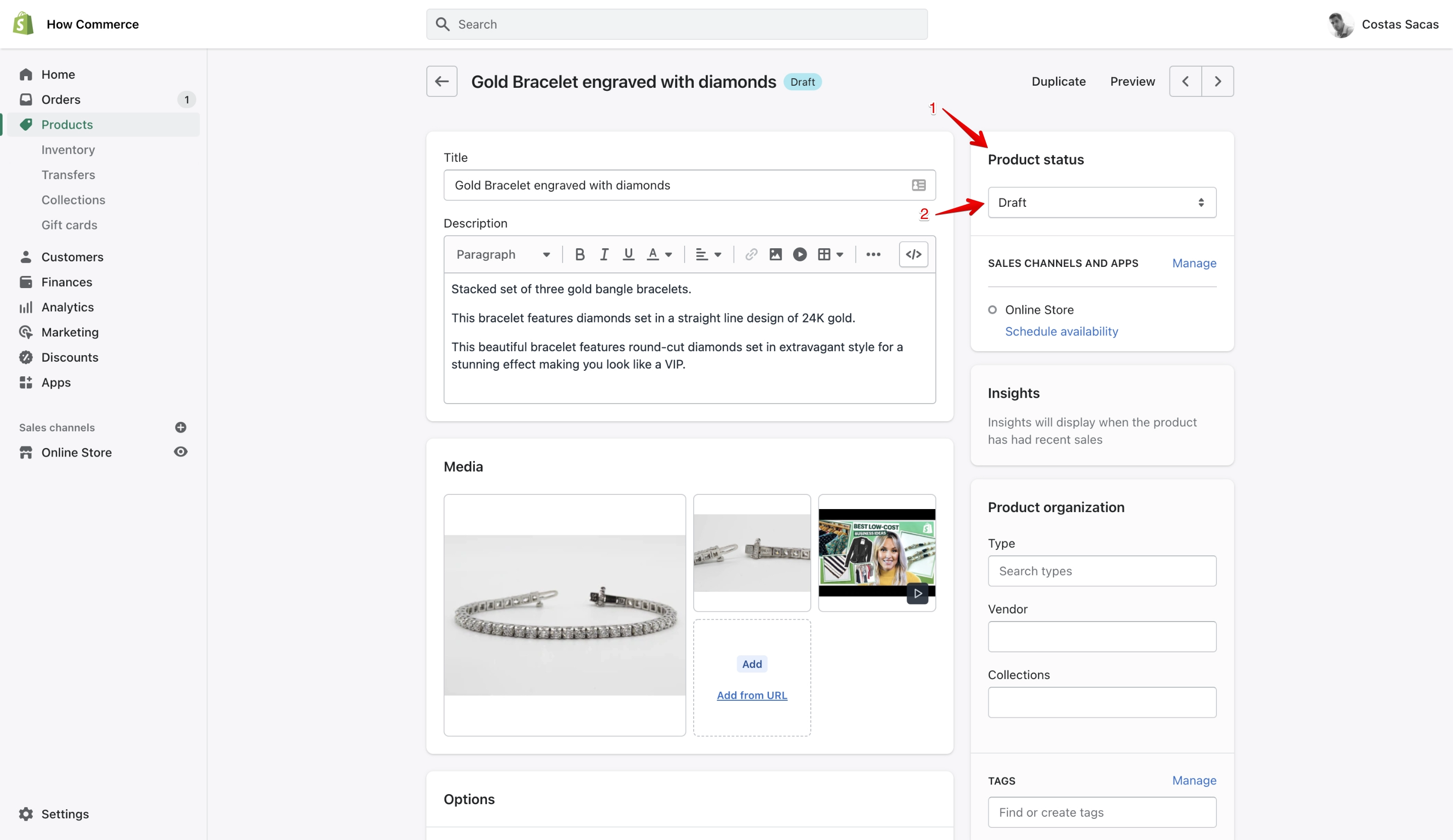This screenshot has width=1453, height=840.
Task: Open Transfers submenu item
Action: [68, 175]
